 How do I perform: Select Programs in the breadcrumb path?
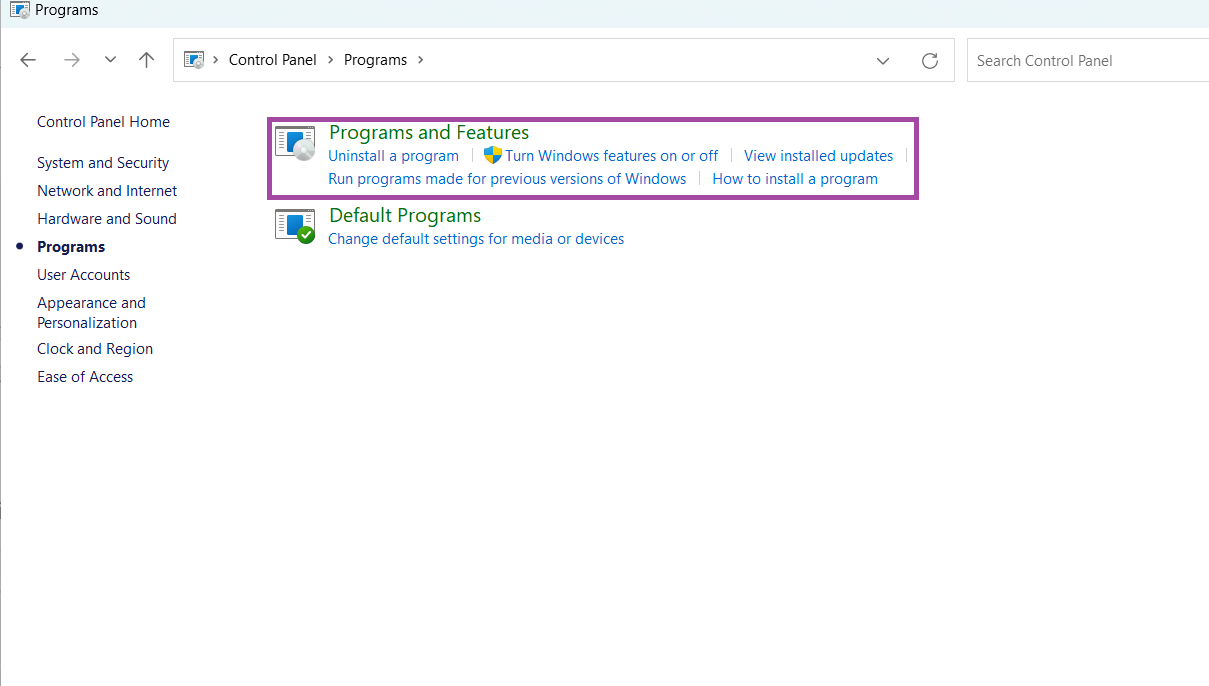point(374,59)
